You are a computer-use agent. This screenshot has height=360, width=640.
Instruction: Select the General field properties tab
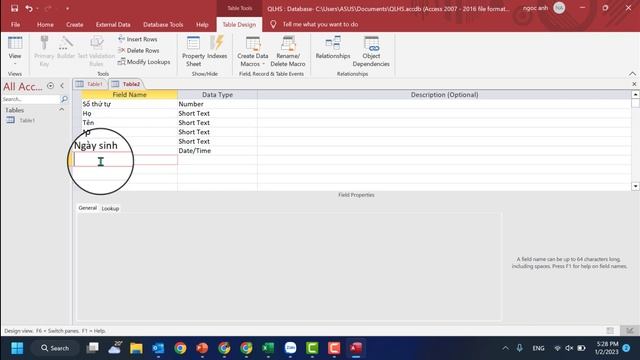(x=87, y=208)
